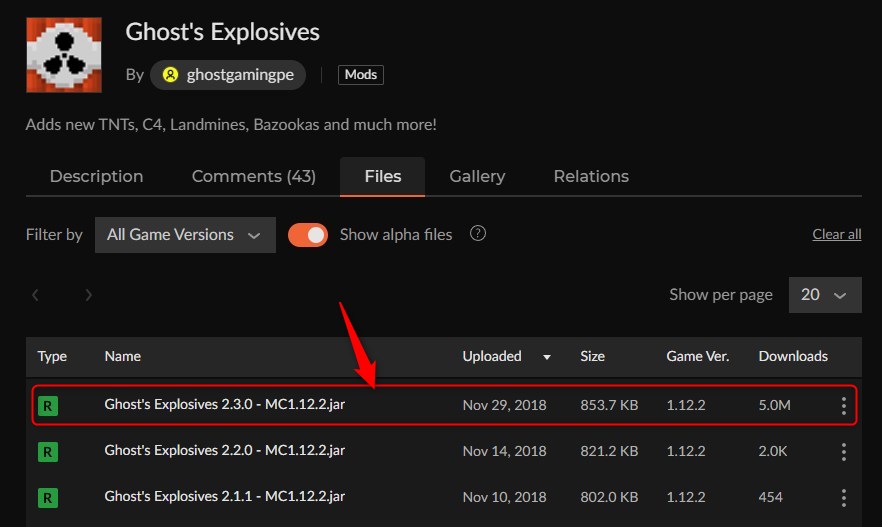Switch to the Description tab
Viewport: 882px width, 527px height.
tap(96, 177)
